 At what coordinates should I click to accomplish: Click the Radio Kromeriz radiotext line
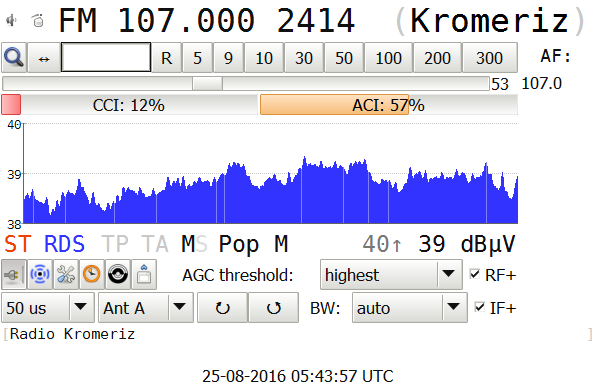pyautogui.click(x=72, y=334)
